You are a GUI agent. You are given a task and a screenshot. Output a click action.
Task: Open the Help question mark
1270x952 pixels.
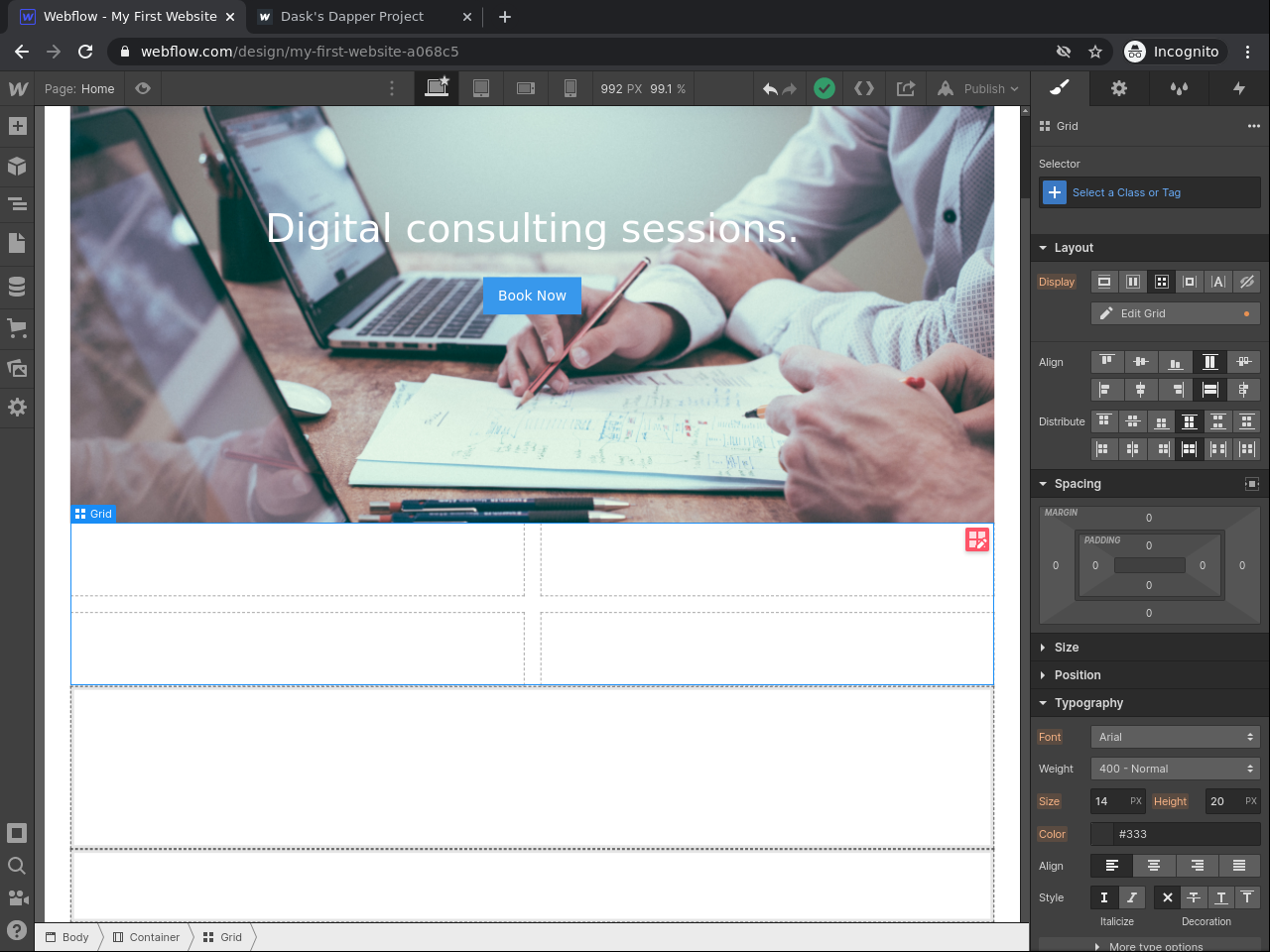[17, 930]
